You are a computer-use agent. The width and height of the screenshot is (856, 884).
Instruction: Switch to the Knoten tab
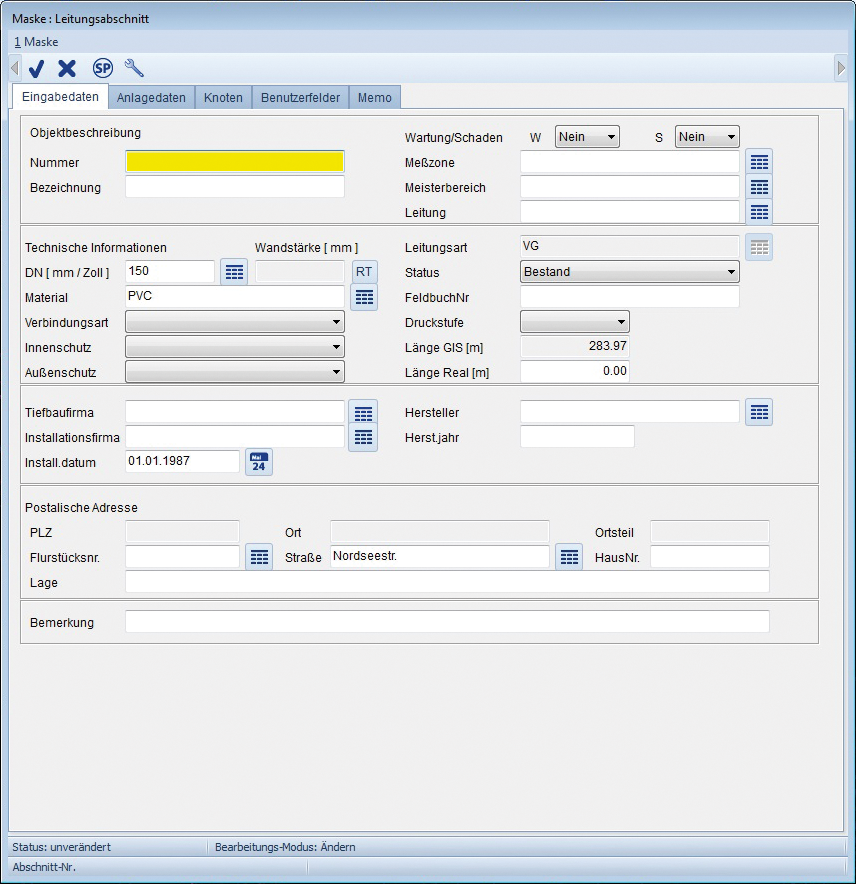click(223, 97)
